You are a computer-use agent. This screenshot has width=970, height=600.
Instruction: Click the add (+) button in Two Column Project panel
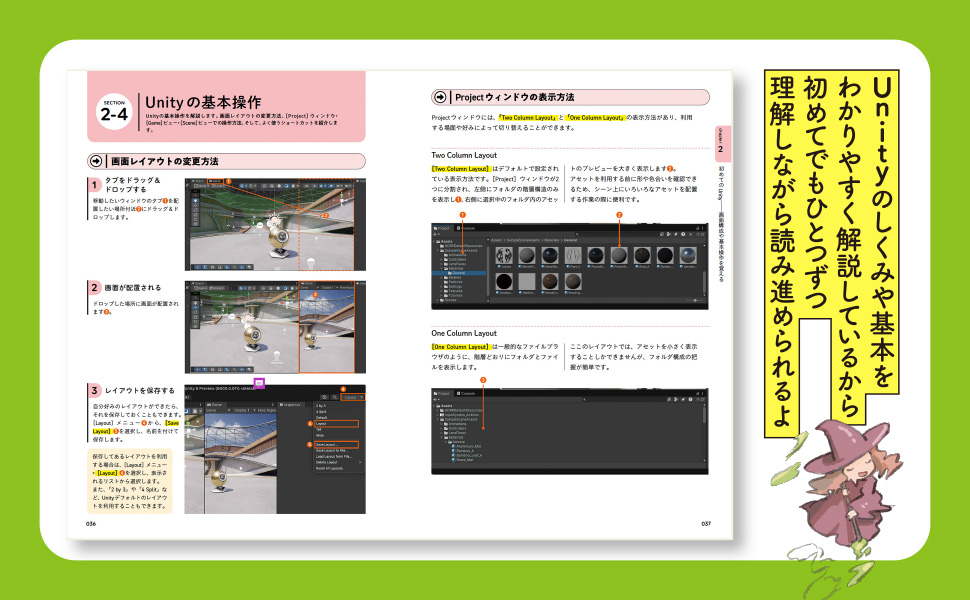[436, 235]
